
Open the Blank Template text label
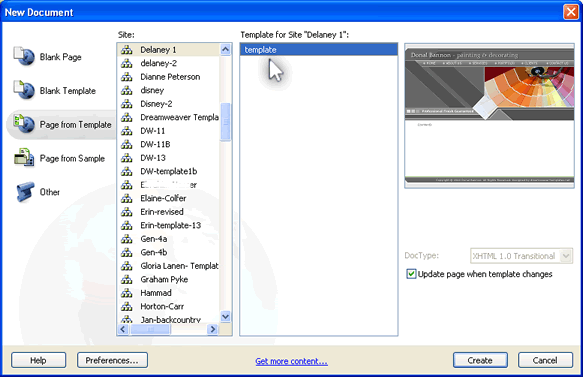(68, 91)
